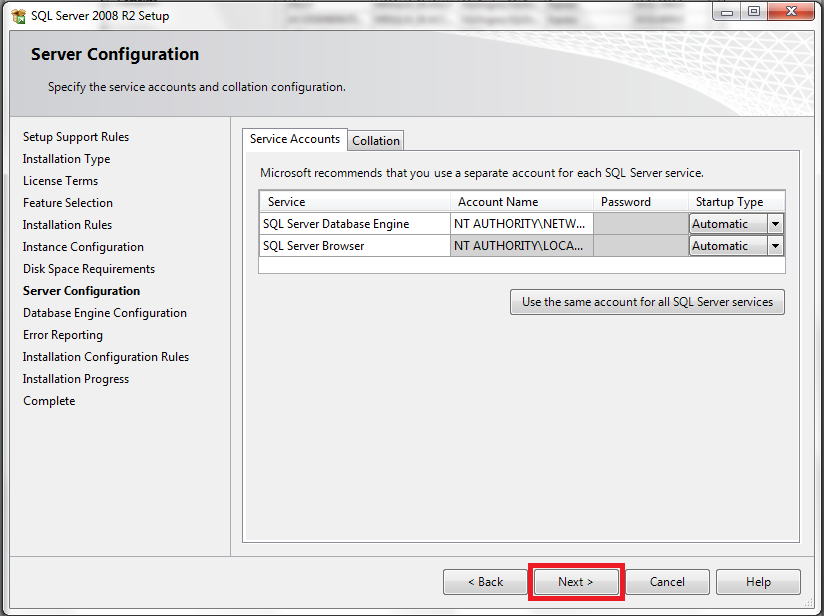Click the Instance Configuration step
Viewport: 824px width, 616px height.
83,247
